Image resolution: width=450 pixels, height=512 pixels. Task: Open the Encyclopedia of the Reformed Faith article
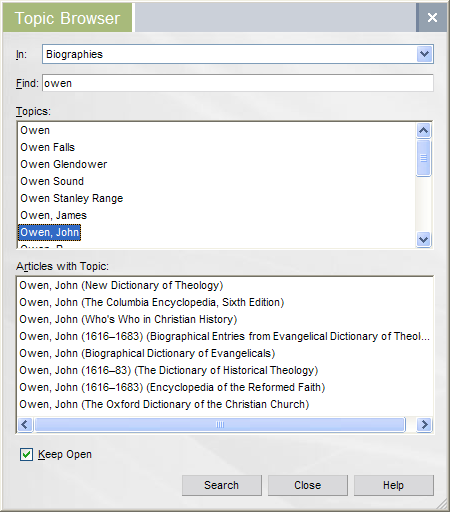(172, 387)
